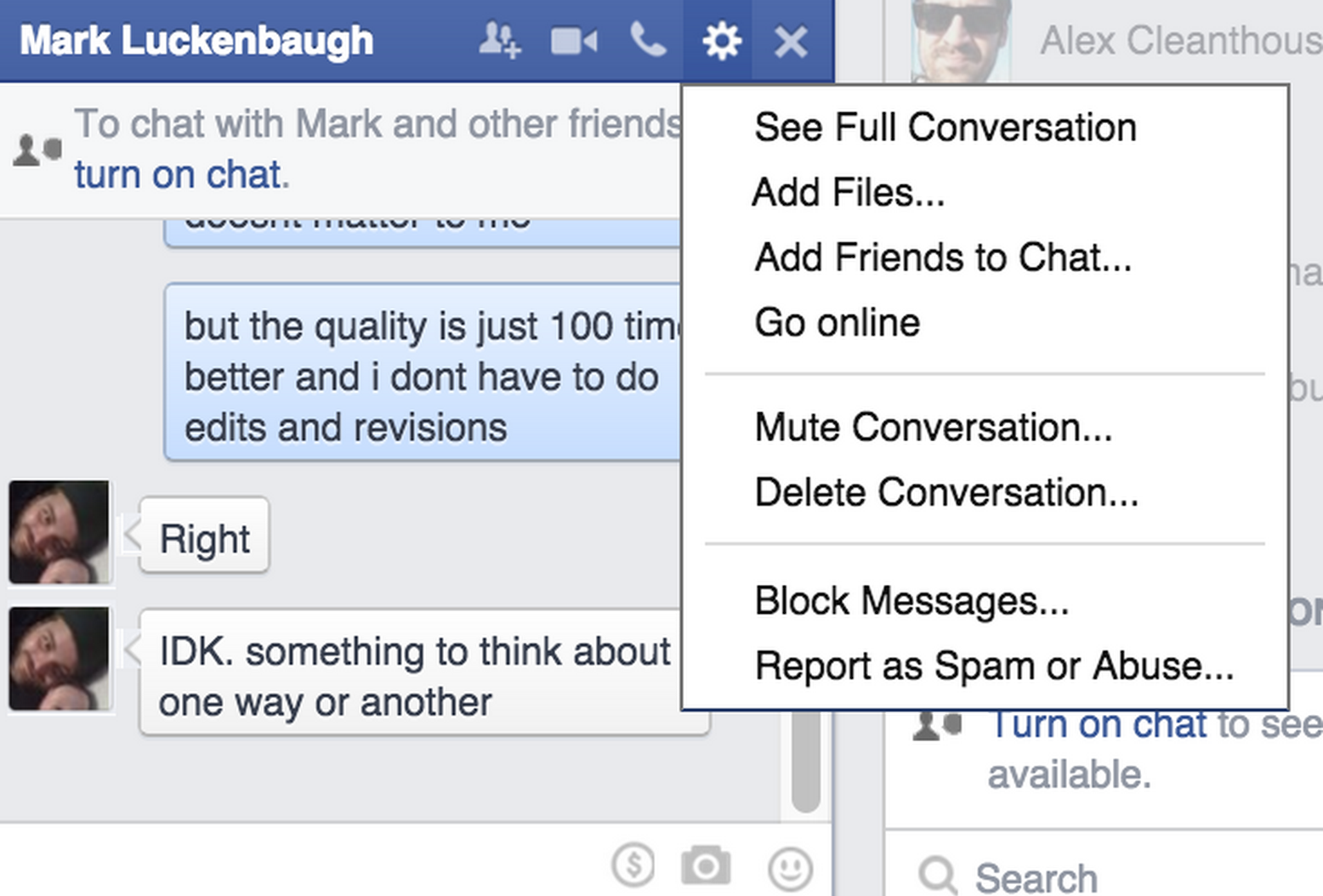Start a voice call using phone icon
Screen dimensions: 1323x896
point(648,40)
